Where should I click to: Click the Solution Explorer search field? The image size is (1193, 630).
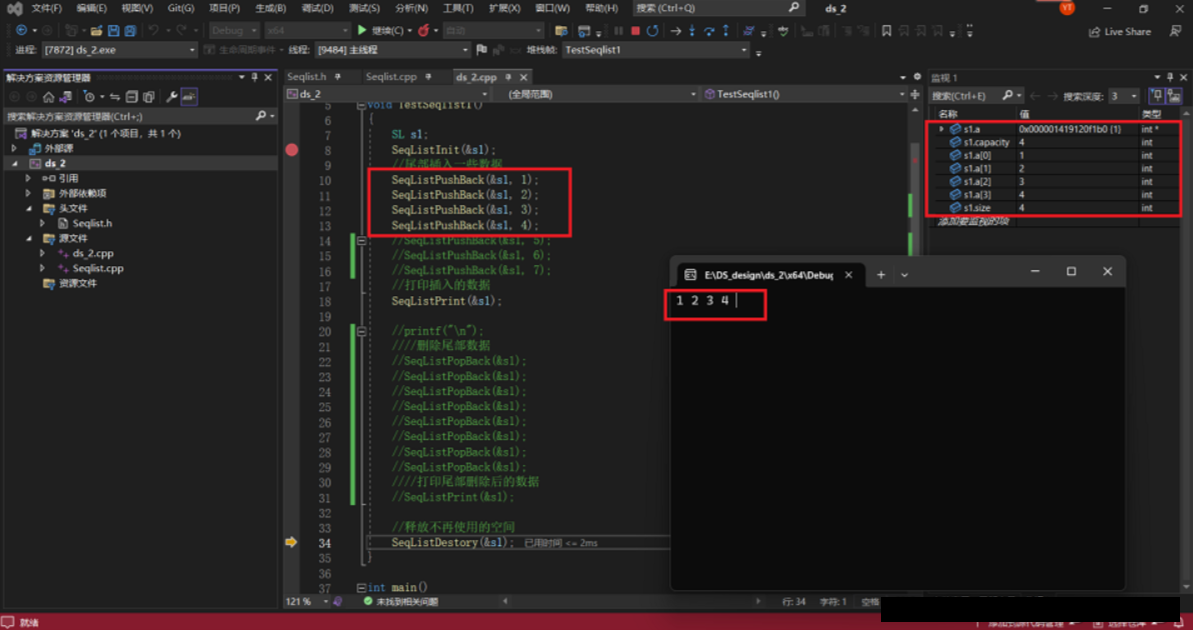tap(141, 116)
